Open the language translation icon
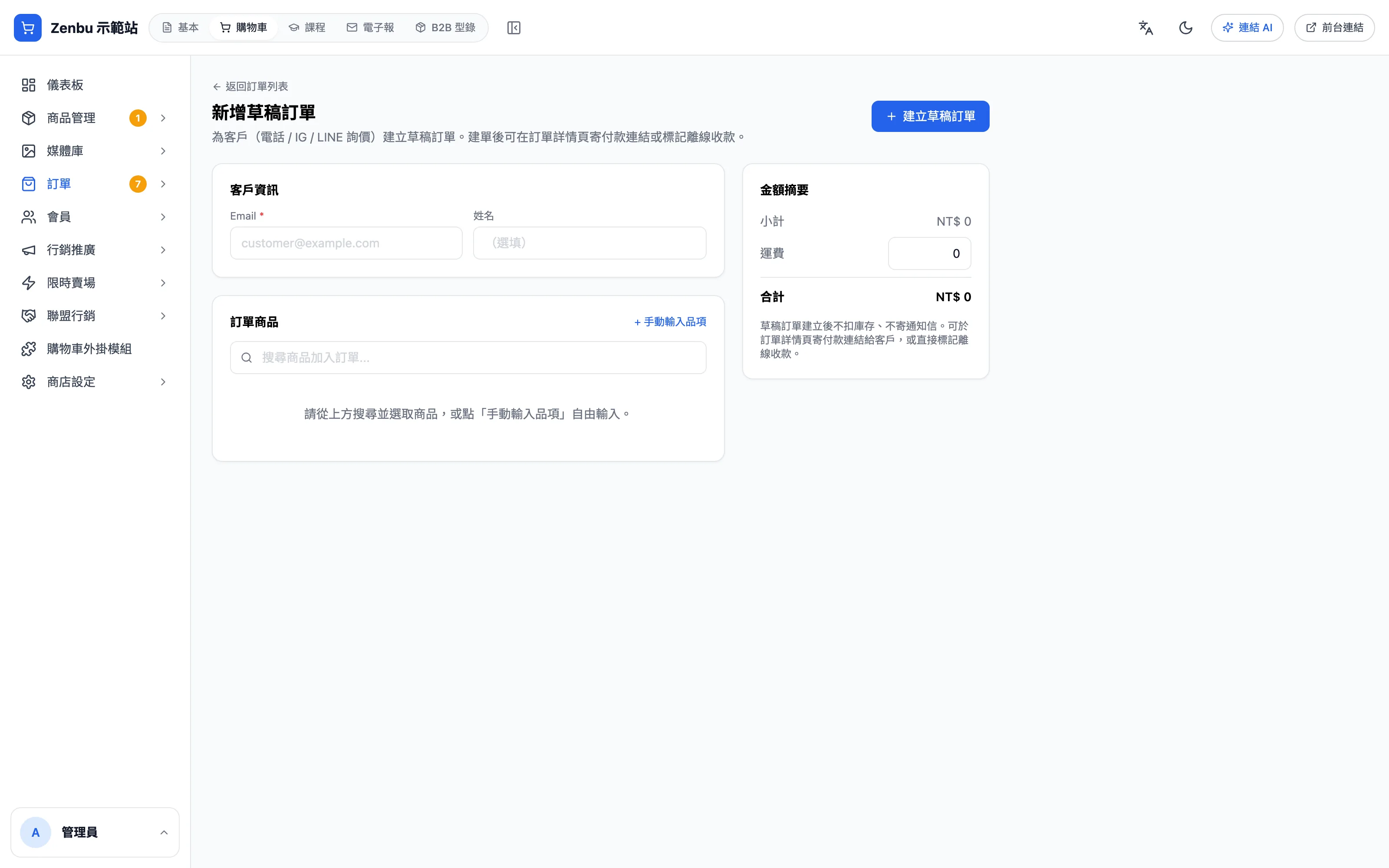 click(1145, 27)
